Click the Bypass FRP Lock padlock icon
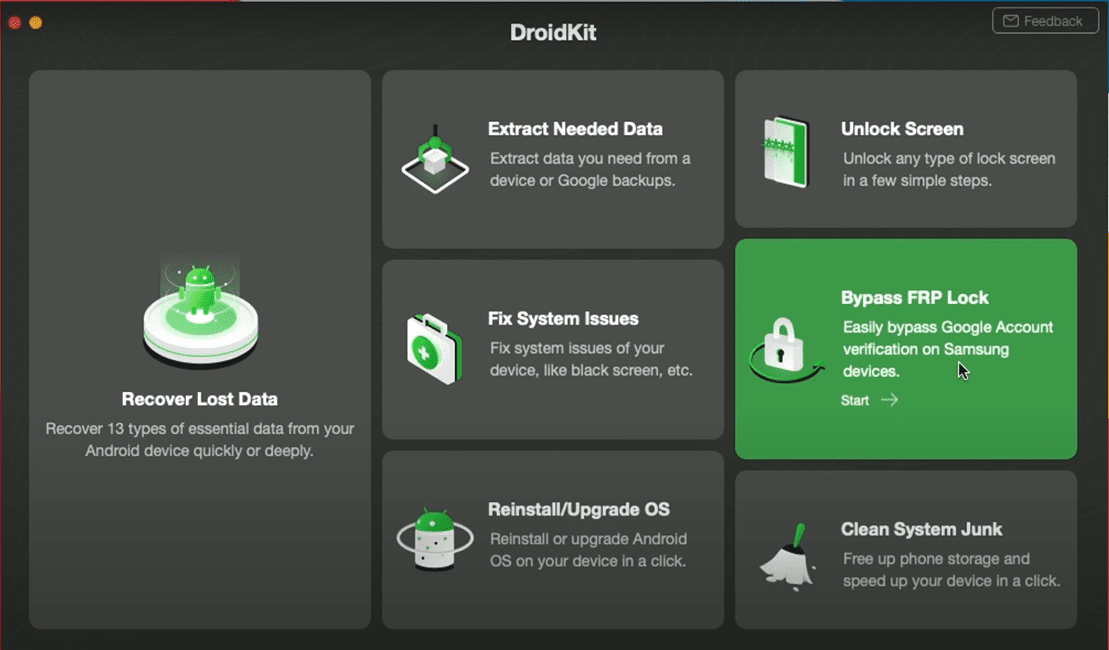The width and height of the screenshot is (1109, 650). pyautogui.click(x=785, y=347)
